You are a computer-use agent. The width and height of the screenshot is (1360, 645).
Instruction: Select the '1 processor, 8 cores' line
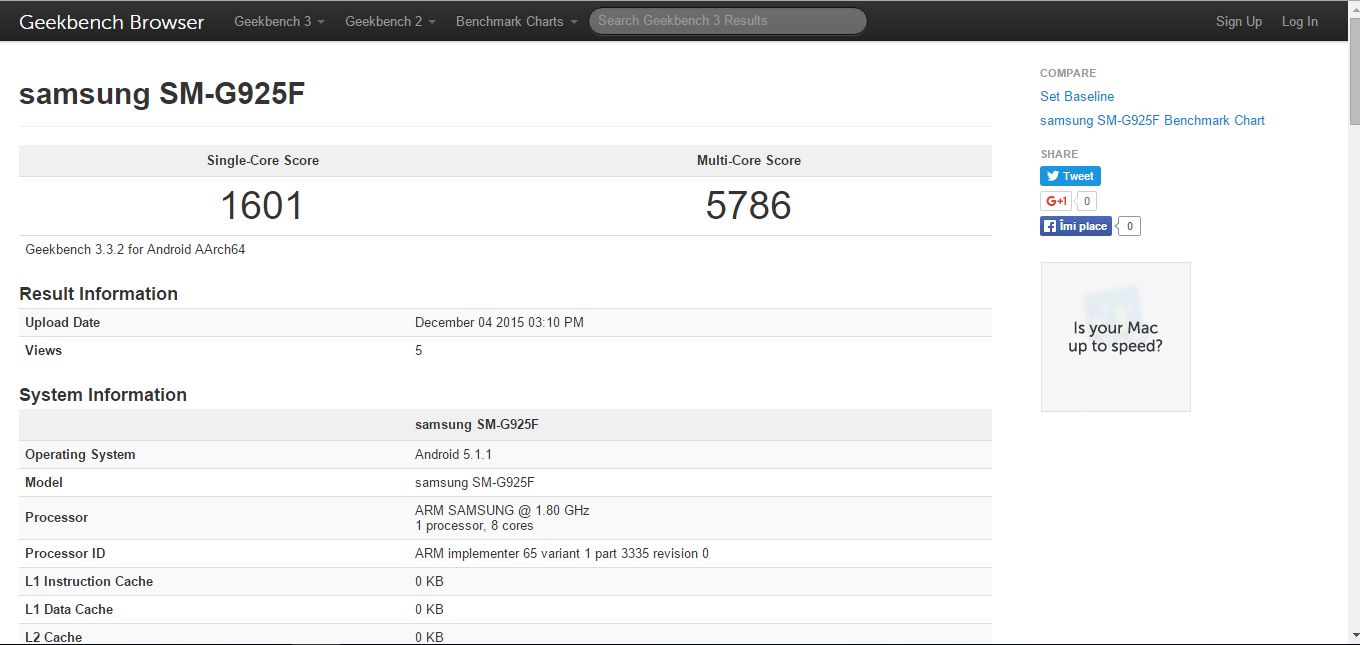[x=474, y=526]
